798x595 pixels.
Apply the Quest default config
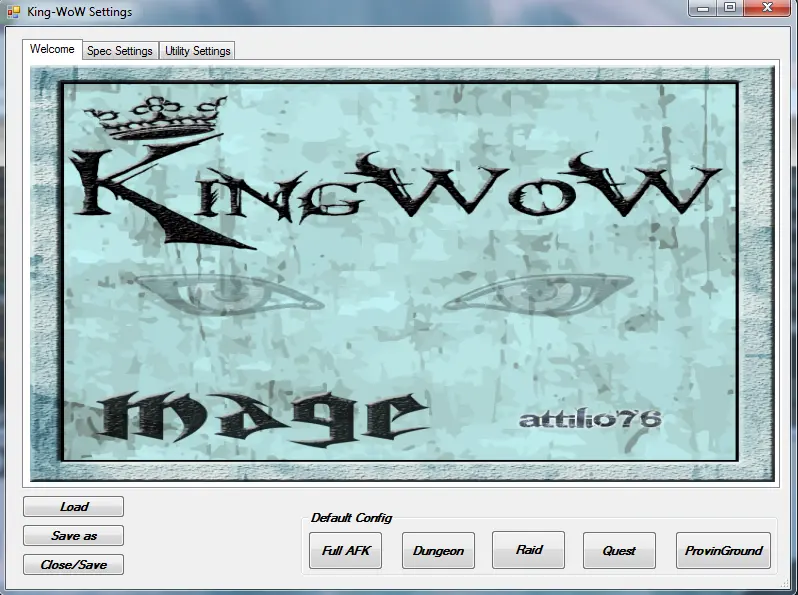(x=619, y=550)
